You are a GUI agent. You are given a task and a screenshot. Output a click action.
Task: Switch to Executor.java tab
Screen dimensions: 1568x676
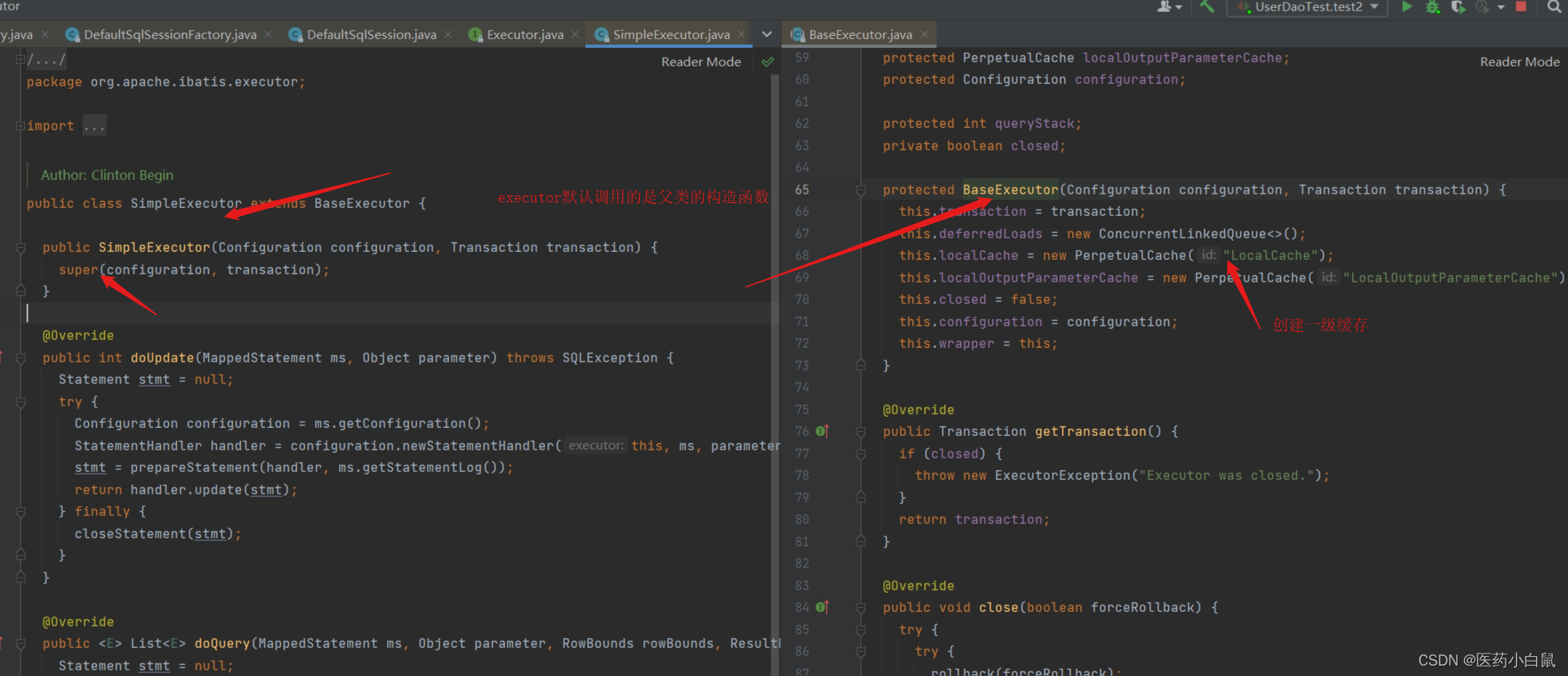click(525, 34)
